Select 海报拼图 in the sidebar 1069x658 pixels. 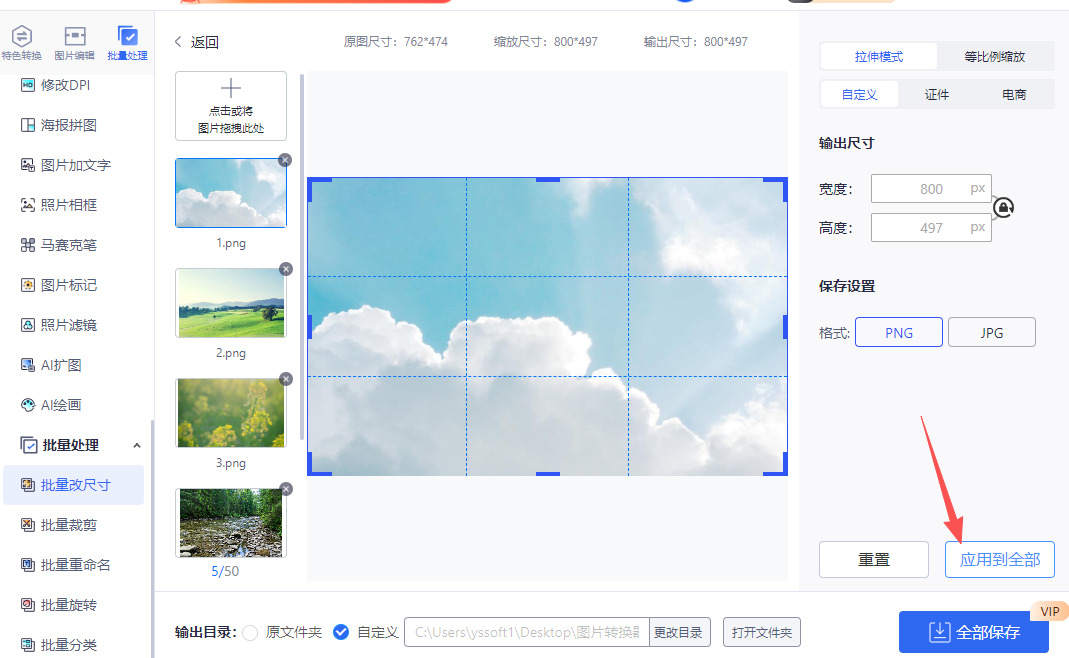coord(59,125)
